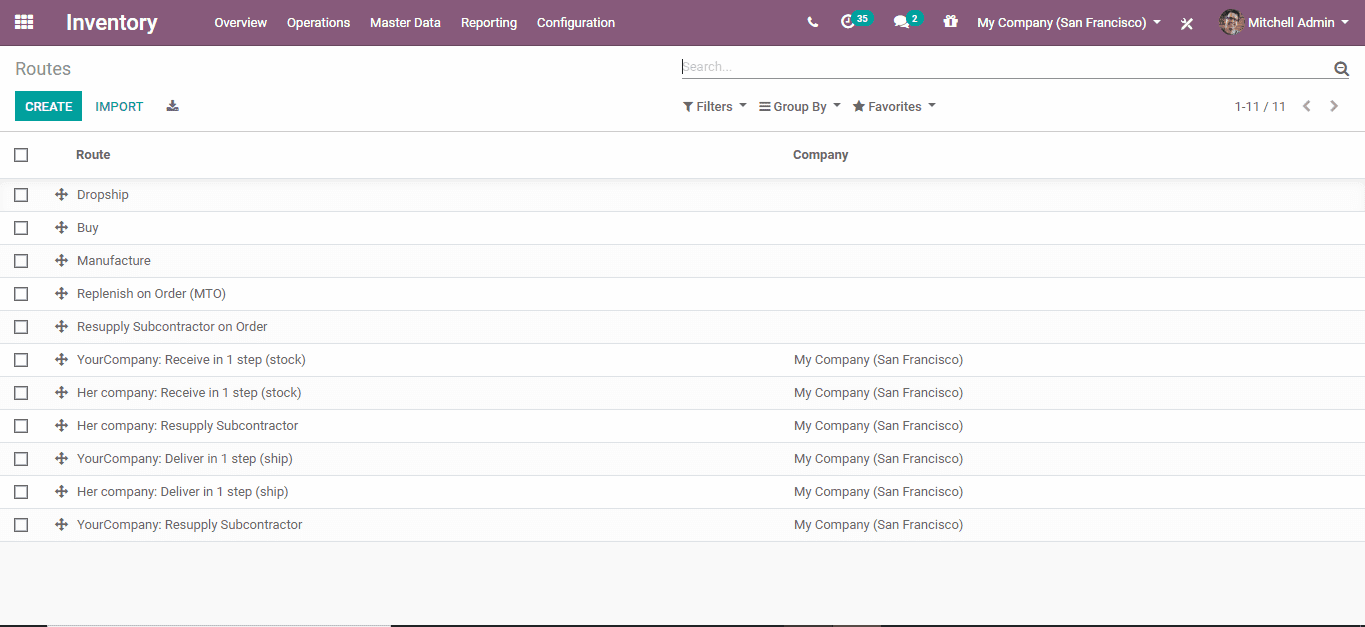Go to the next page arrow
This screenshot has height=627, width=1365.
coord(1334,106)
